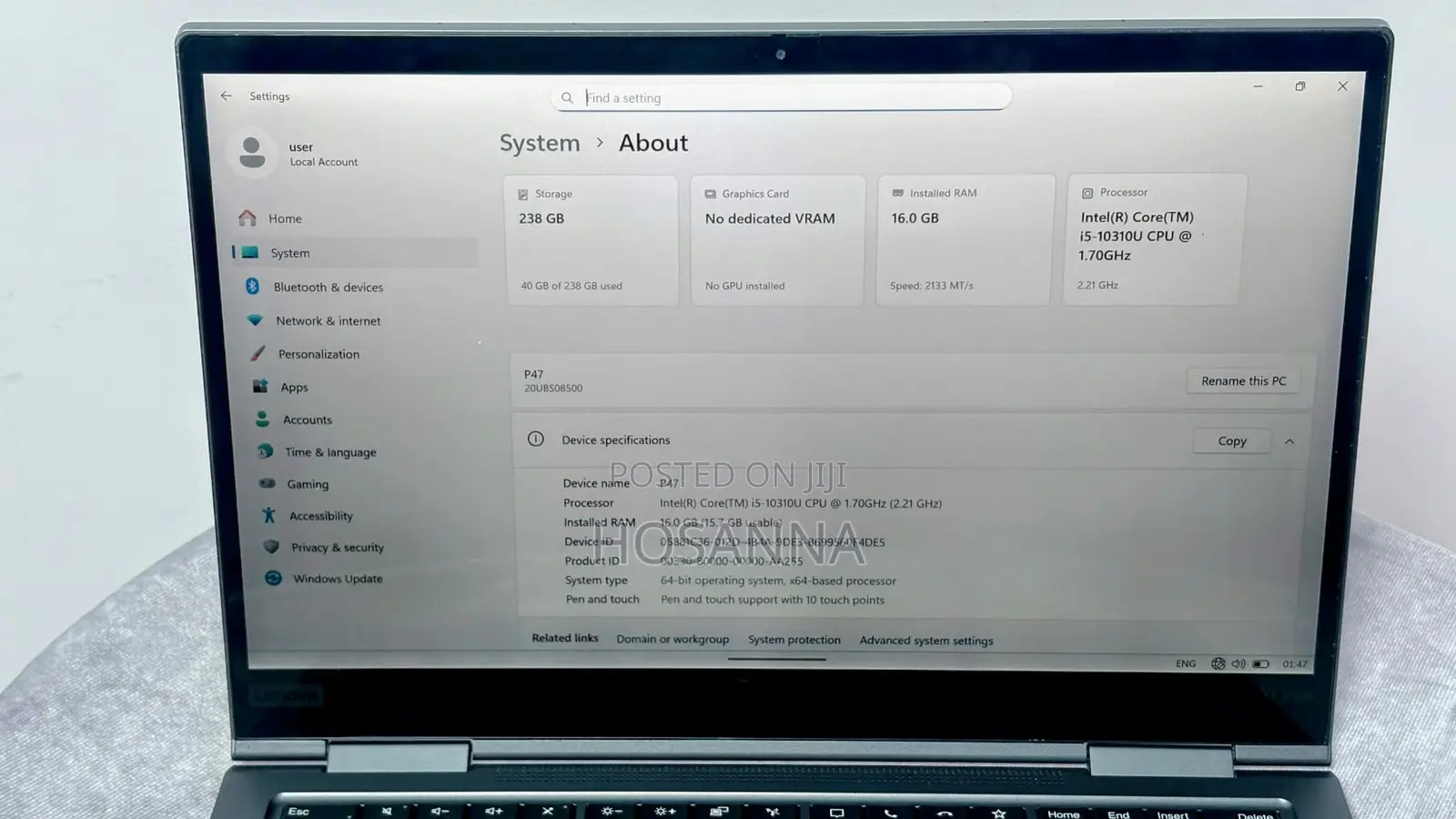The image size is (1456, 819).
Task: Go back using the Settings back arrow
Action: click(227, 96)
